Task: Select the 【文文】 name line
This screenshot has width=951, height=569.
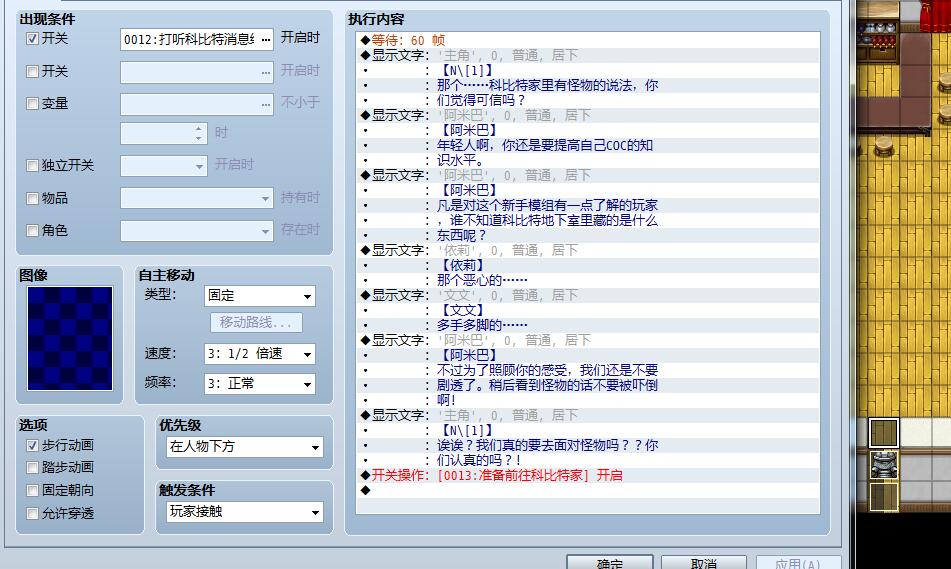Action: pyautogui.click(x=588, y=311)
